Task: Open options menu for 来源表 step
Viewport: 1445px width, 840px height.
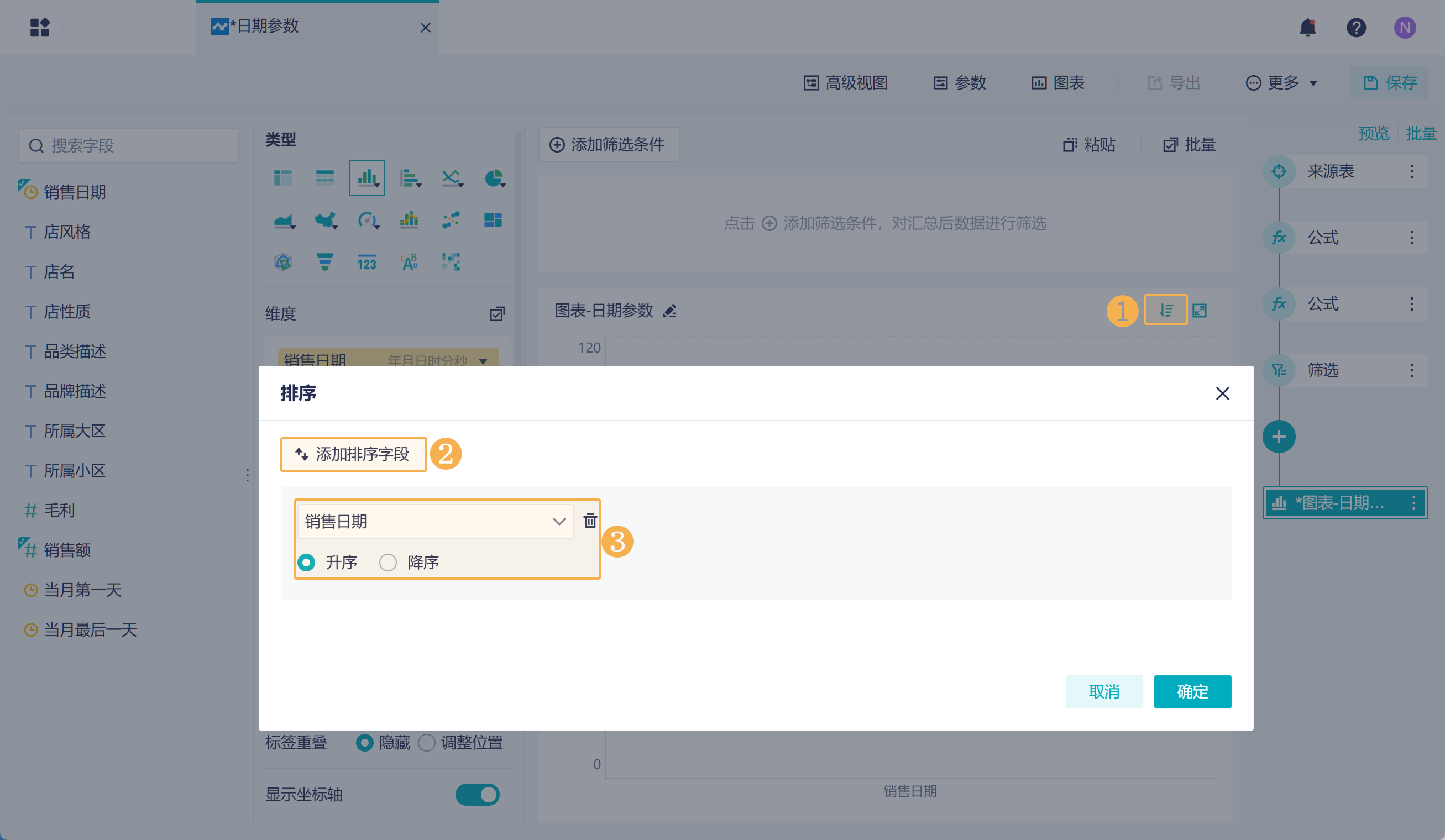Action: pos(1412,171)
